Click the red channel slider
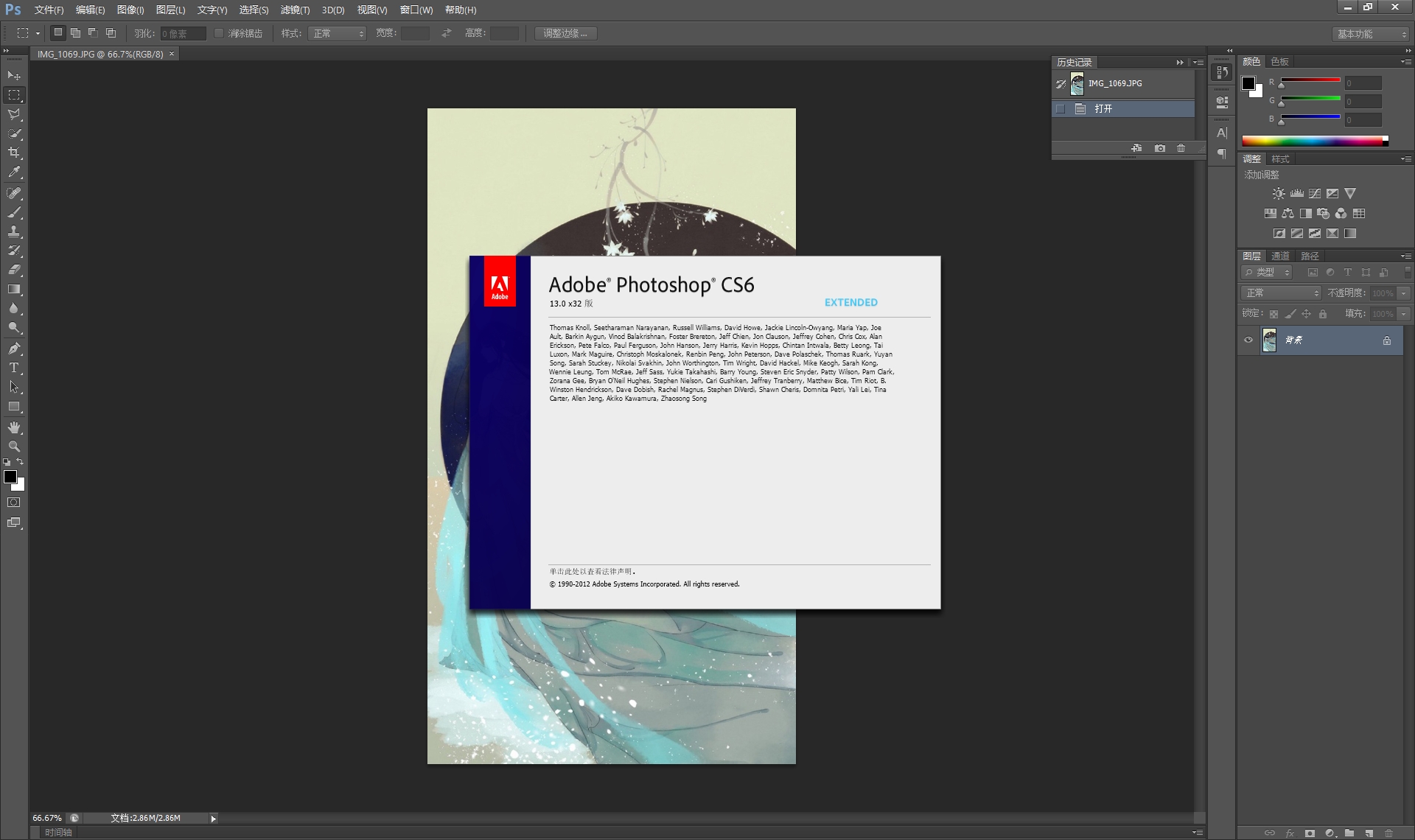Image resolution: width=1415 pixels, height=840 pixels. point(1310,80)
